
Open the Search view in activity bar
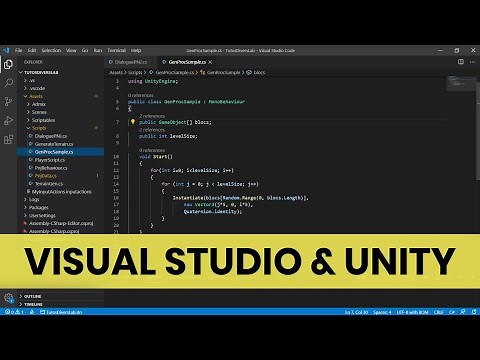click(x=8, y=83)
